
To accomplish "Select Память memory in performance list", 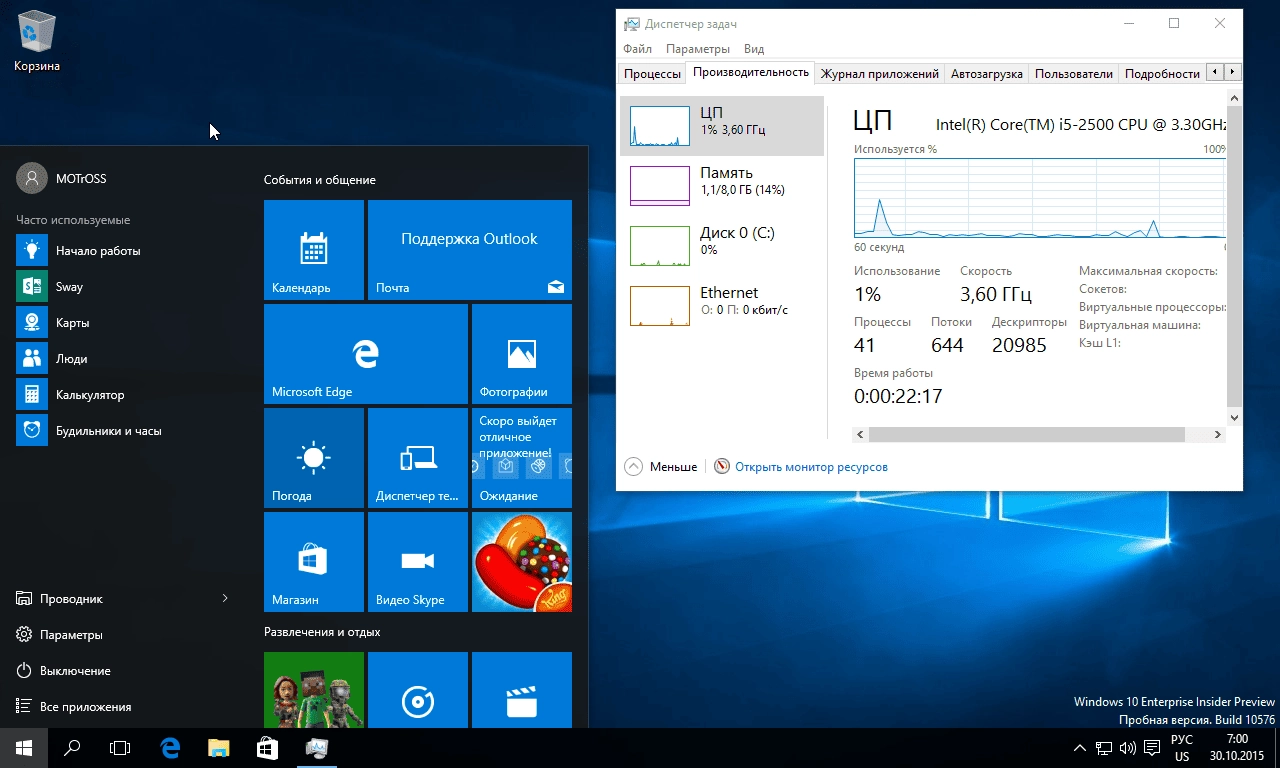I will click(722, 186).
